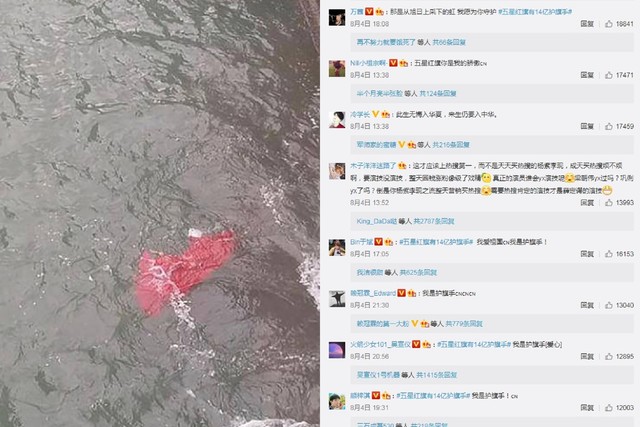Like the comment with 12895 likes
The width and height of the screenshot is (640, 427).
609,356
